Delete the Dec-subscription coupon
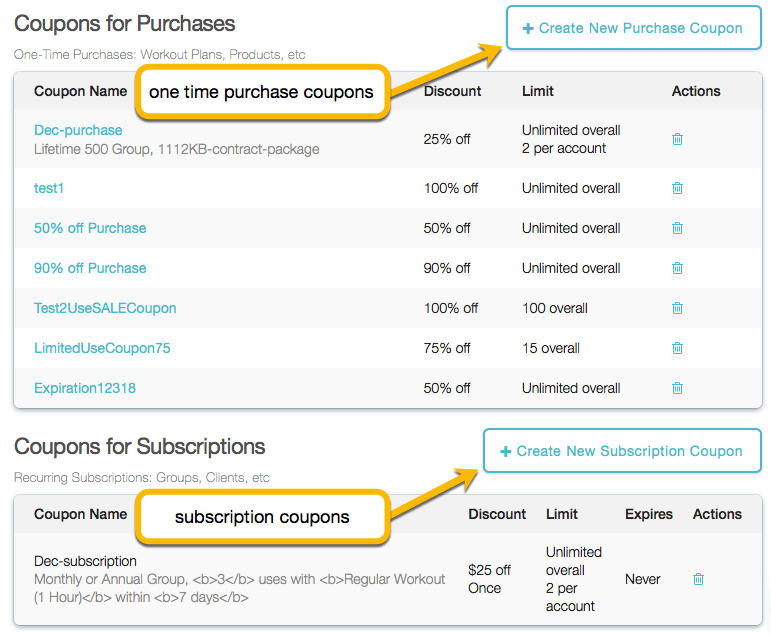The image size is (771, 638). pos(698,579)
